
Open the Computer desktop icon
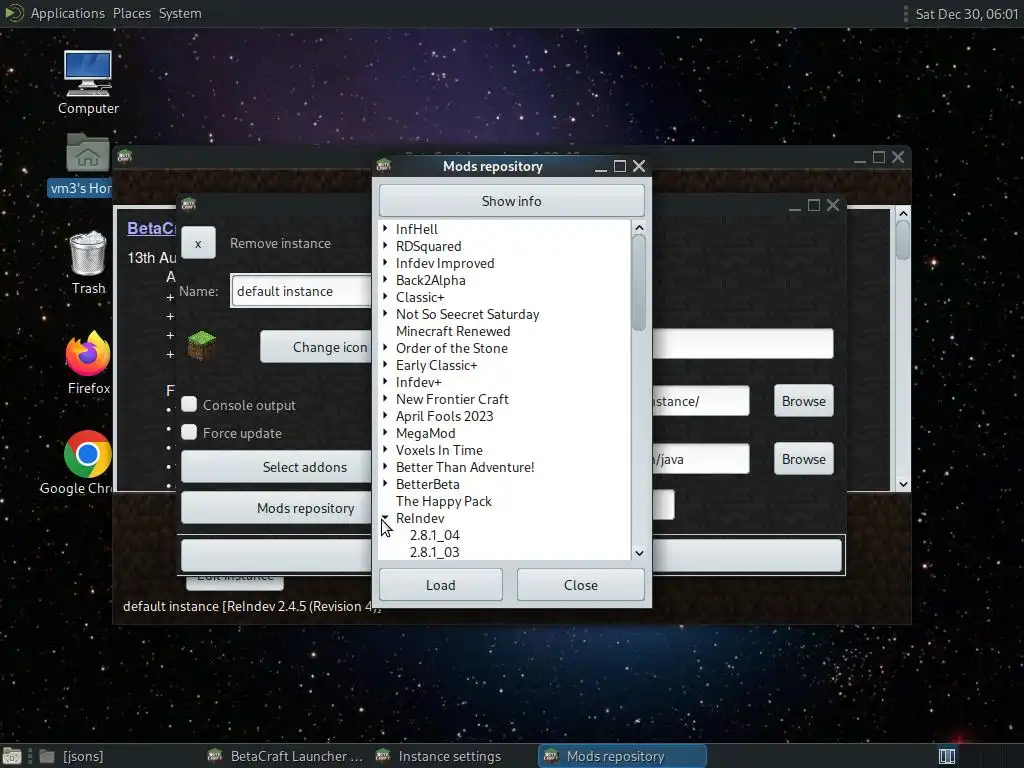[88, 82]
